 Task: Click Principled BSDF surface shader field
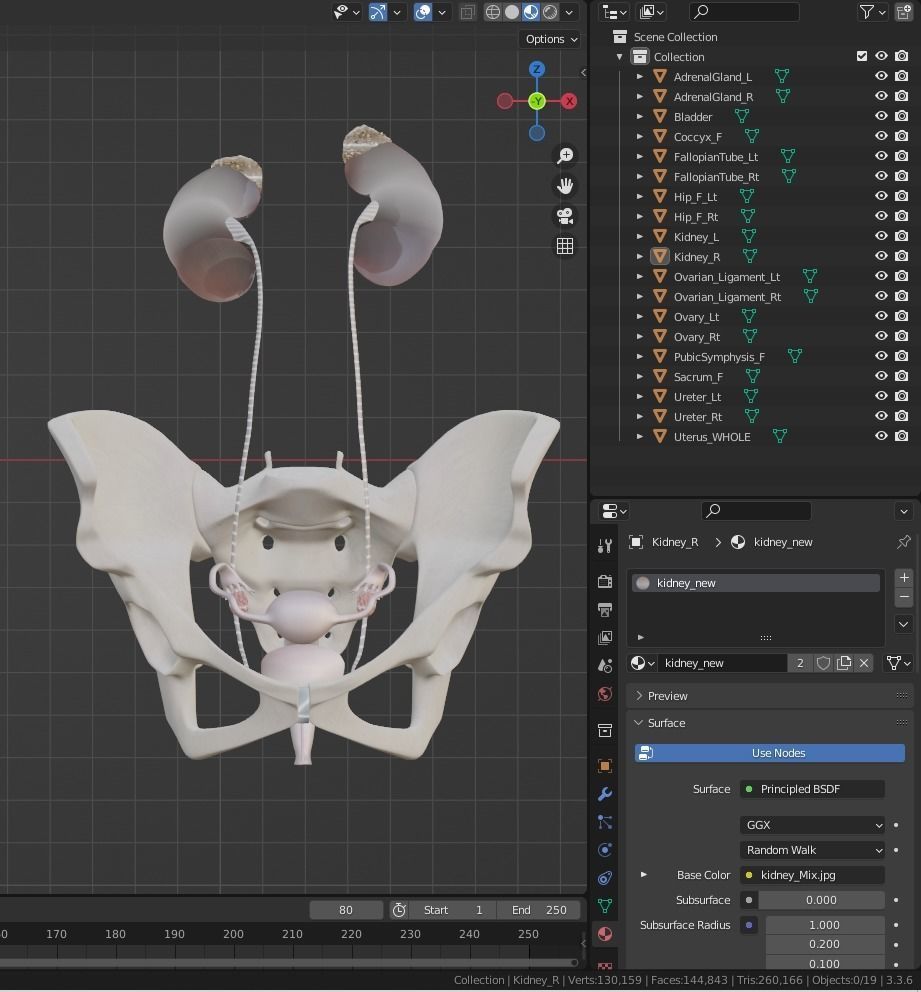click(812, 790)
